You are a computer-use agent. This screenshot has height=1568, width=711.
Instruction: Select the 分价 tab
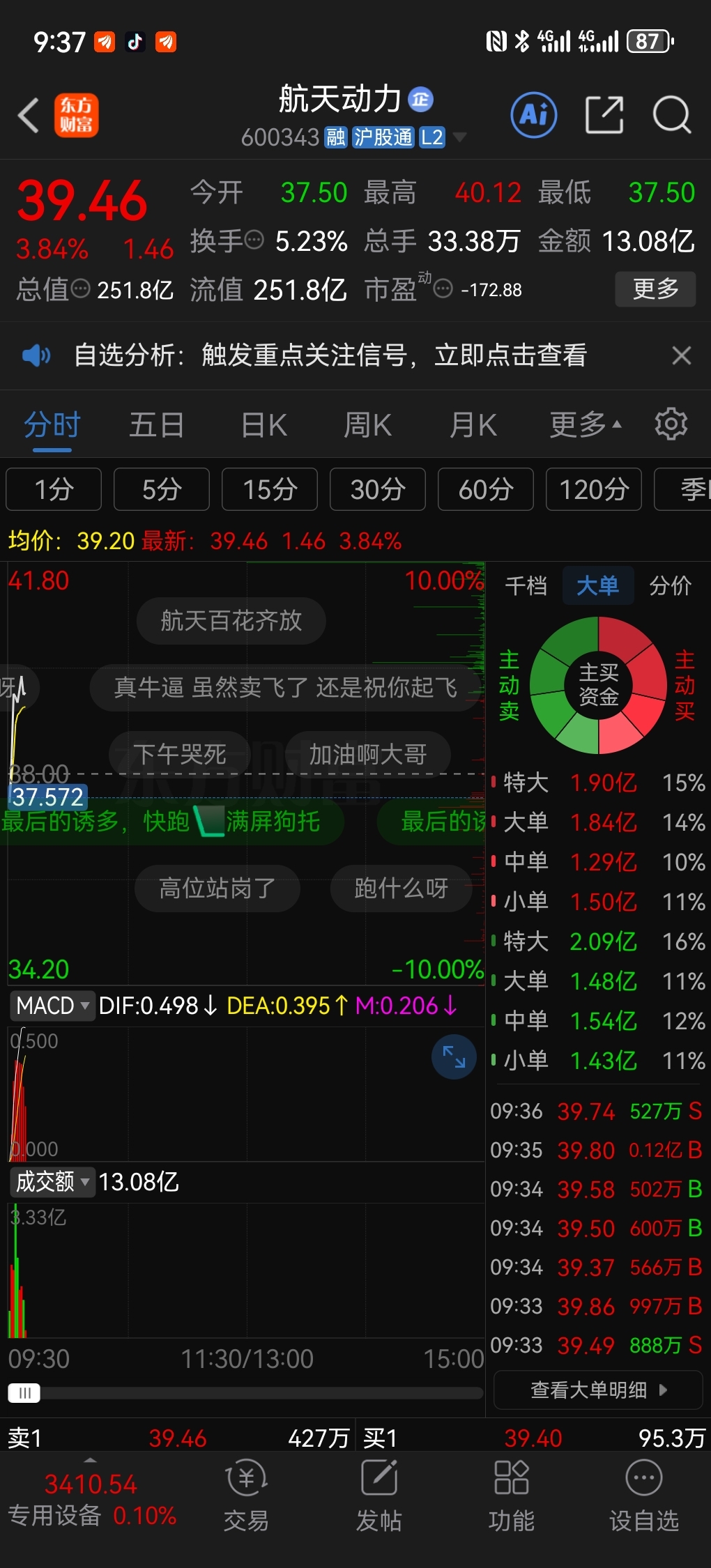[671, 585]
